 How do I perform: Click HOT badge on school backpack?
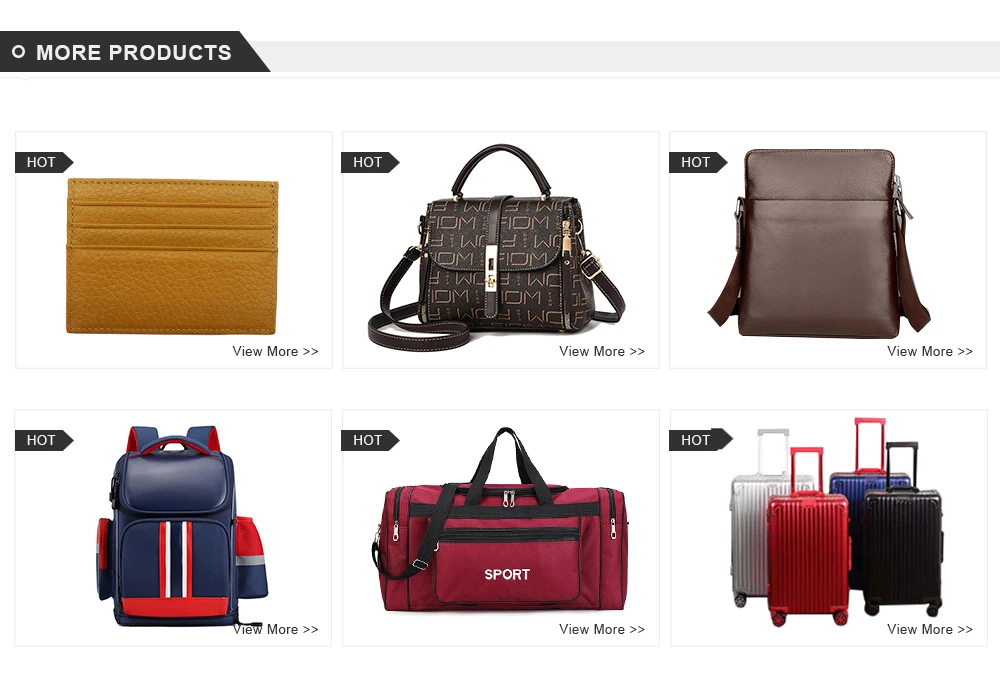pos(43,440)
